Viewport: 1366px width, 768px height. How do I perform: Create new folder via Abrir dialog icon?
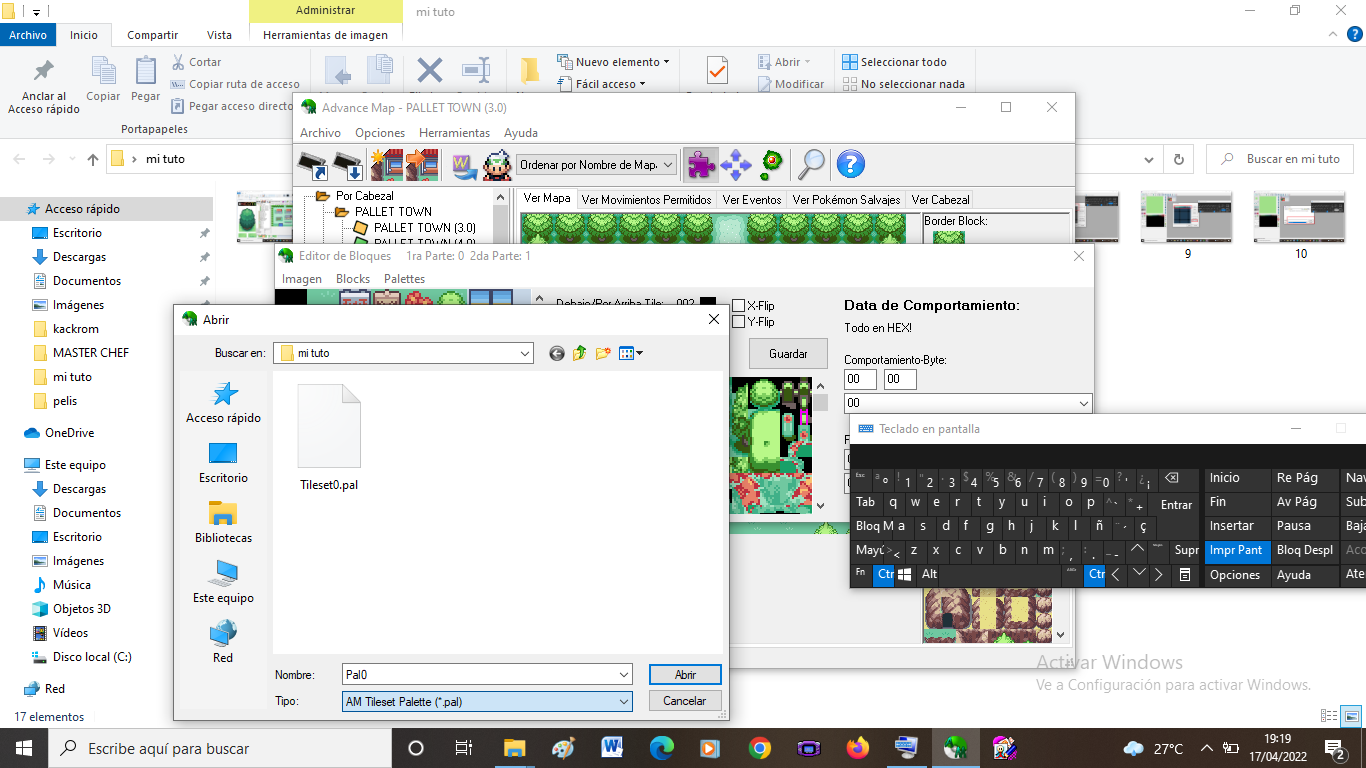coord(603,353)
